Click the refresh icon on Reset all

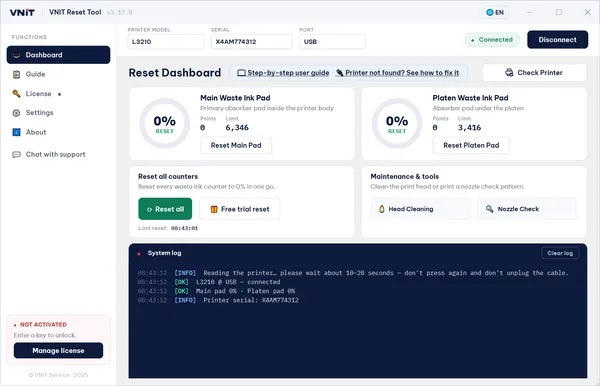point(150,209)
